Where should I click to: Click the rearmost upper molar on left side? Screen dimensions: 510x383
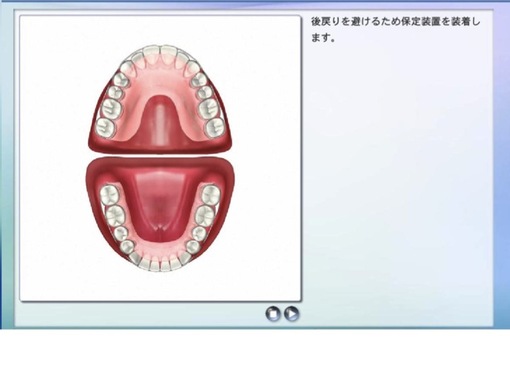click(x=105, y=127)
